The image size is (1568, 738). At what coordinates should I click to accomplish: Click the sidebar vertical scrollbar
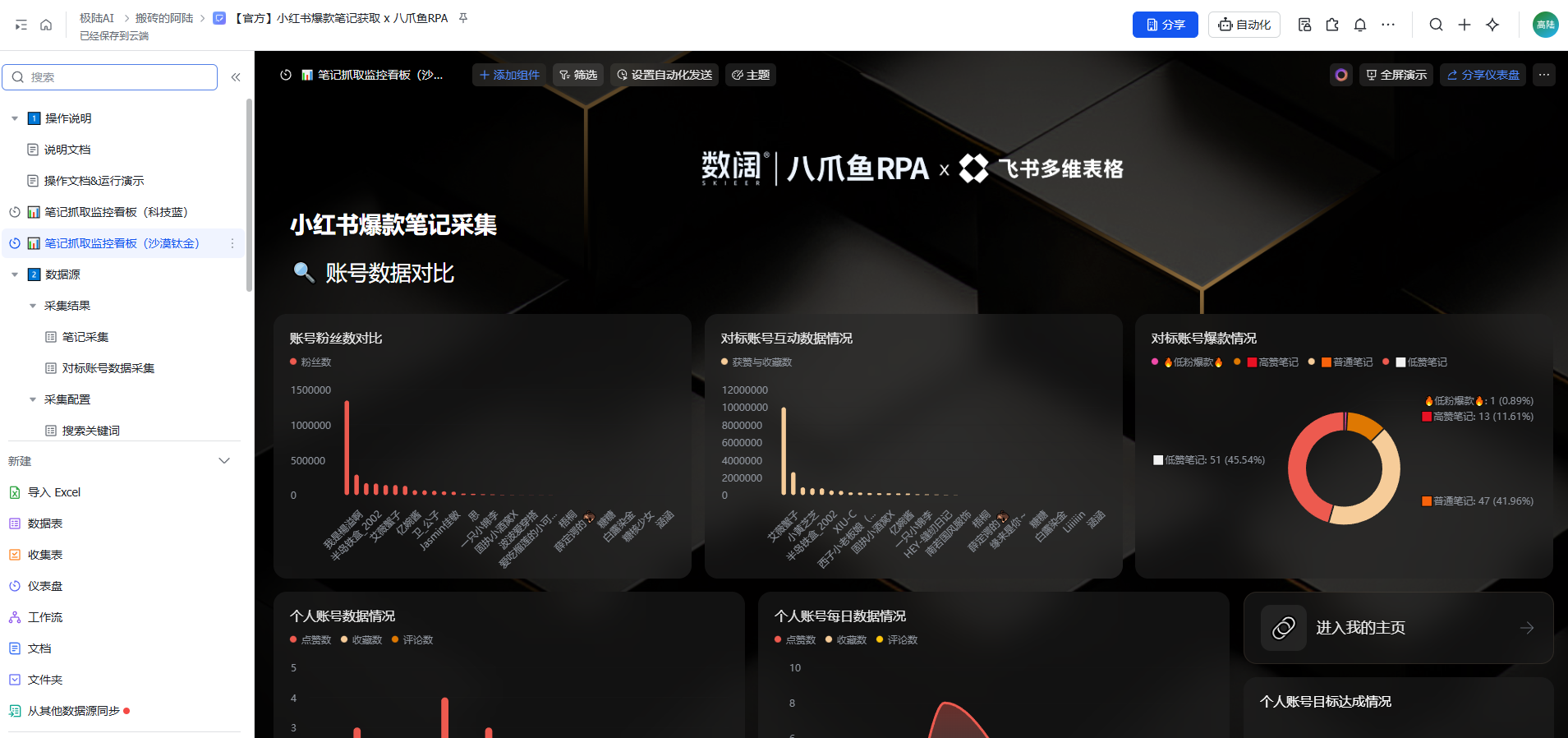tap(250, 195)
